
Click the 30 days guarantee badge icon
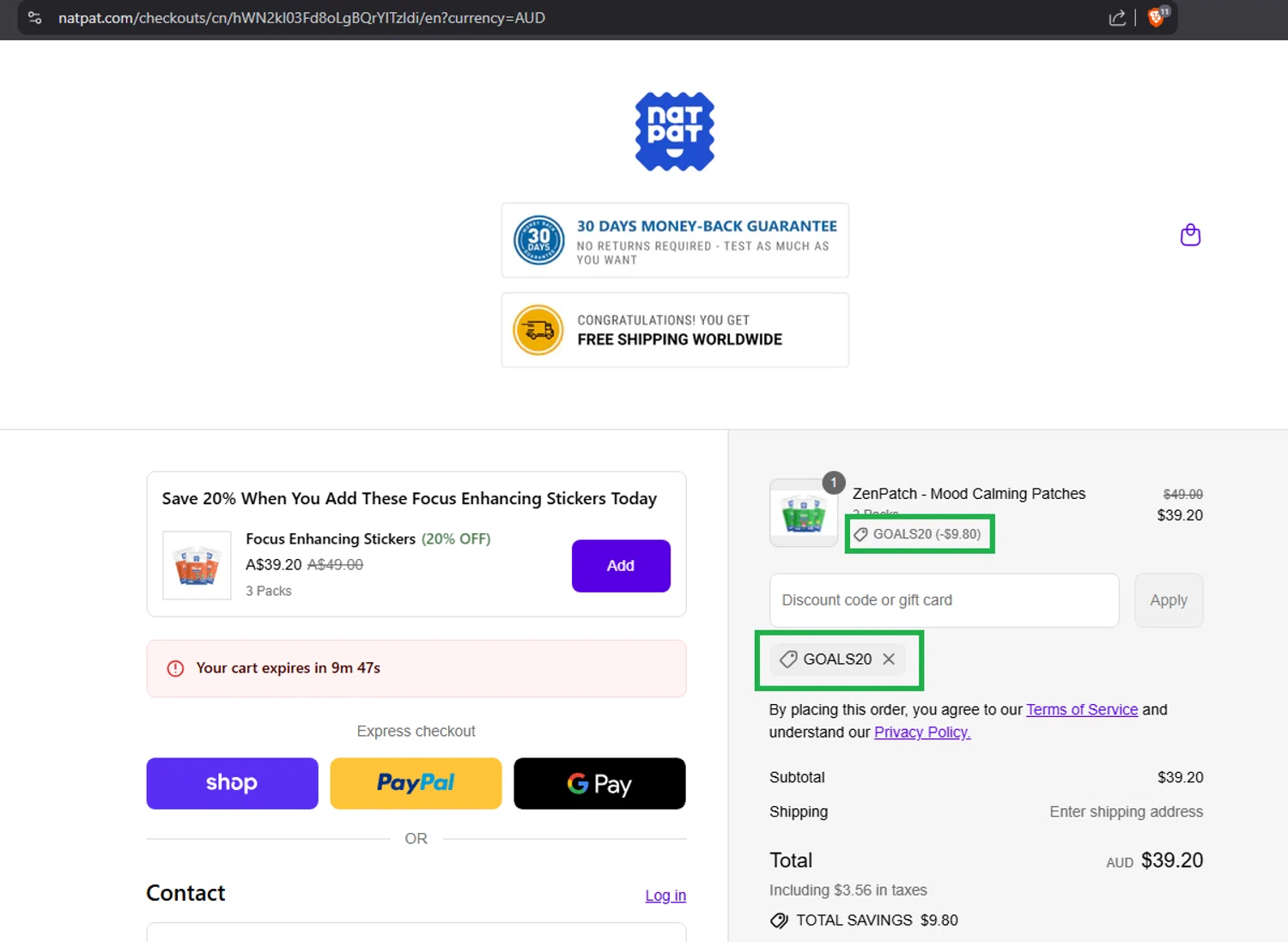(x=538, y=240)
